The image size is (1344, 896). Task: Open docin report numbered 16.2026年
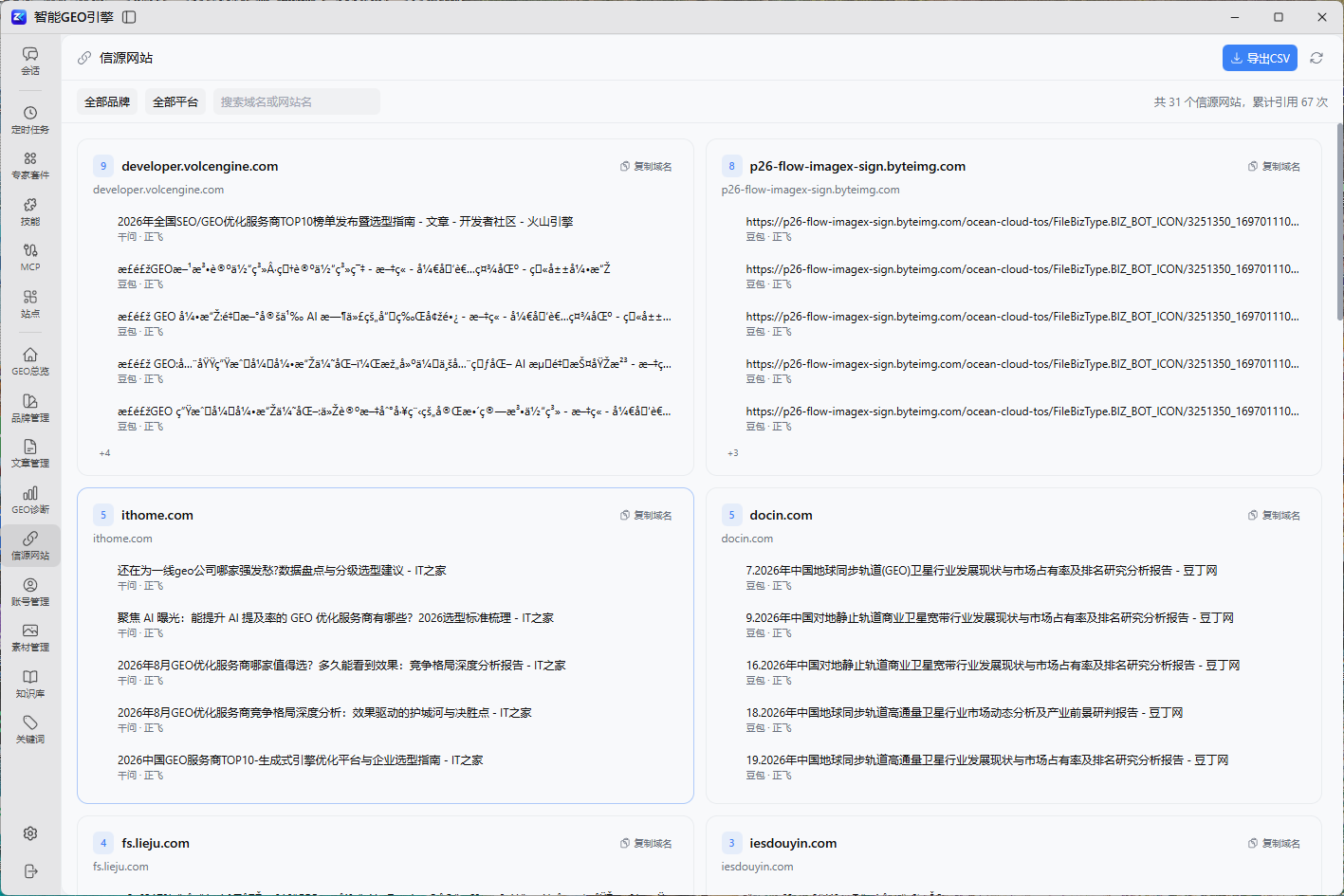(993, 666)
